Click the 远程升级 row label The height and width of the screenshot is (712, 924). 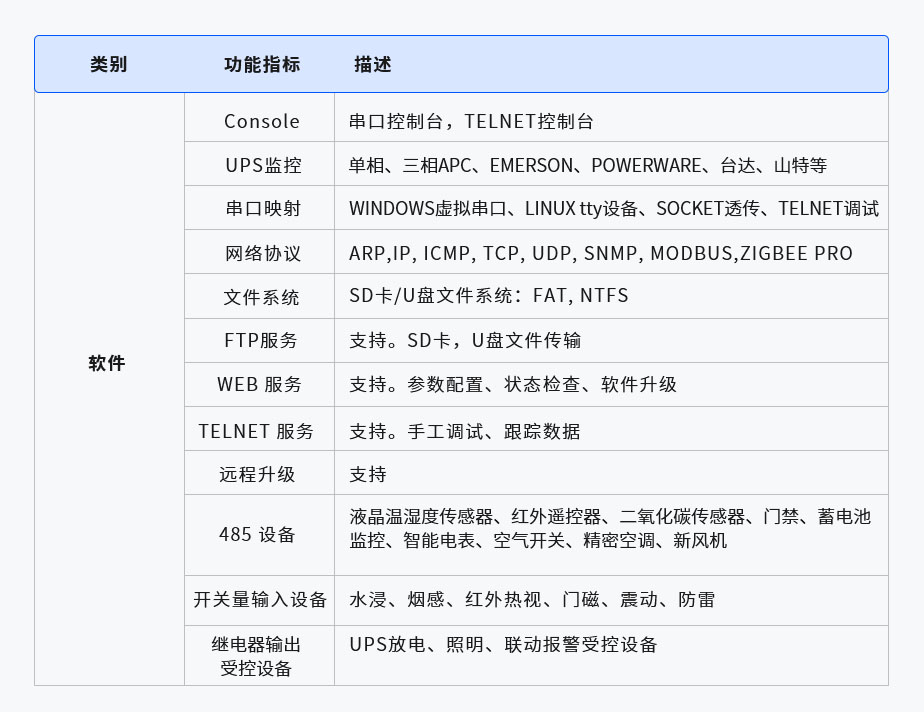(x=259, y=473)
